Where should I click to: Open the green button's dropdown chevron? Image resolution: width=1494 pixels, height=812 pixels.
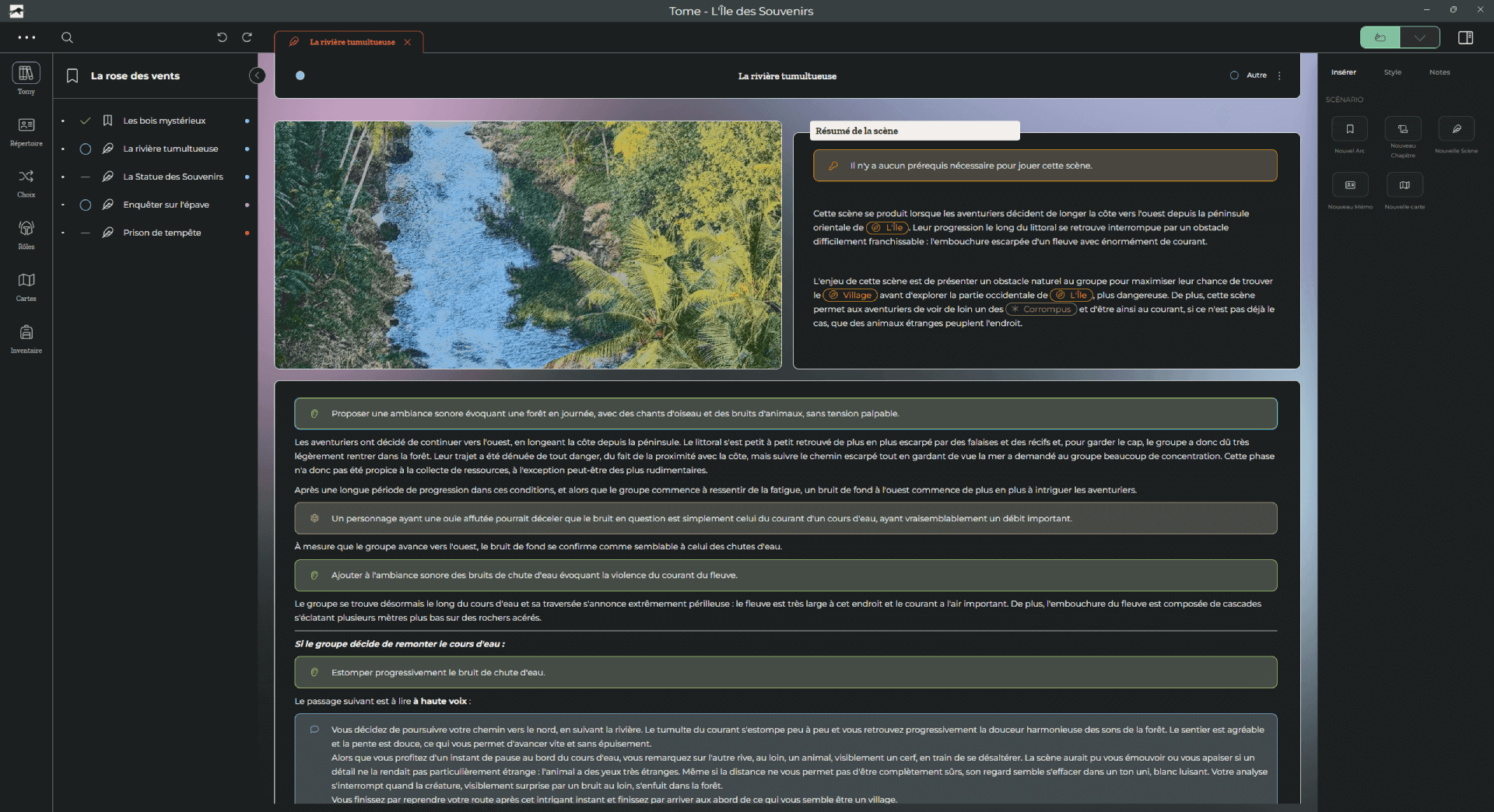click(1419, 37)
